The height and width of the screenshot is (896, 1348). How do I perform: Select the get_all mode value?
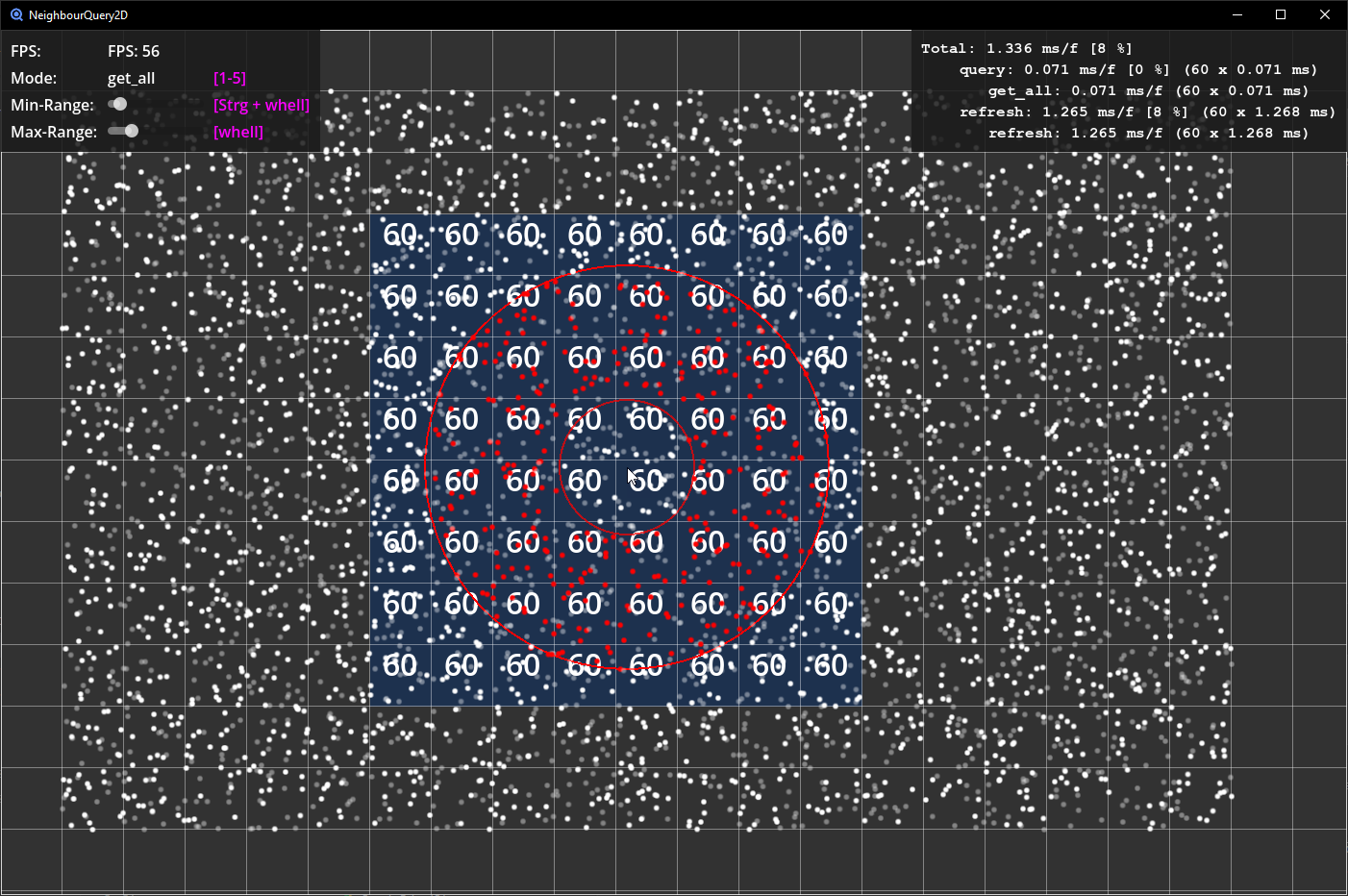pos(131,78)
